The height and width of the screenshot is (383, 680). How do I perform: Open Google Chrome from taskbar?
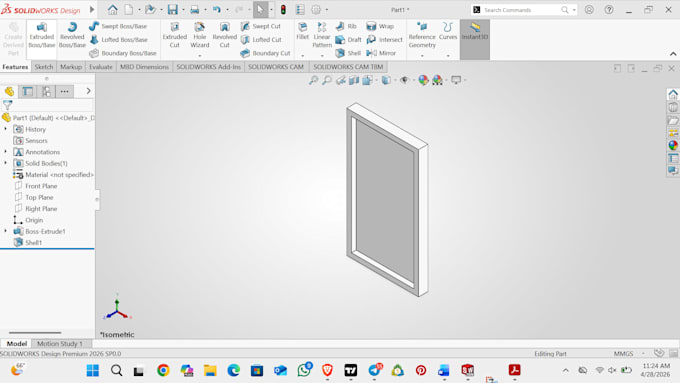[x=163, y=370]
